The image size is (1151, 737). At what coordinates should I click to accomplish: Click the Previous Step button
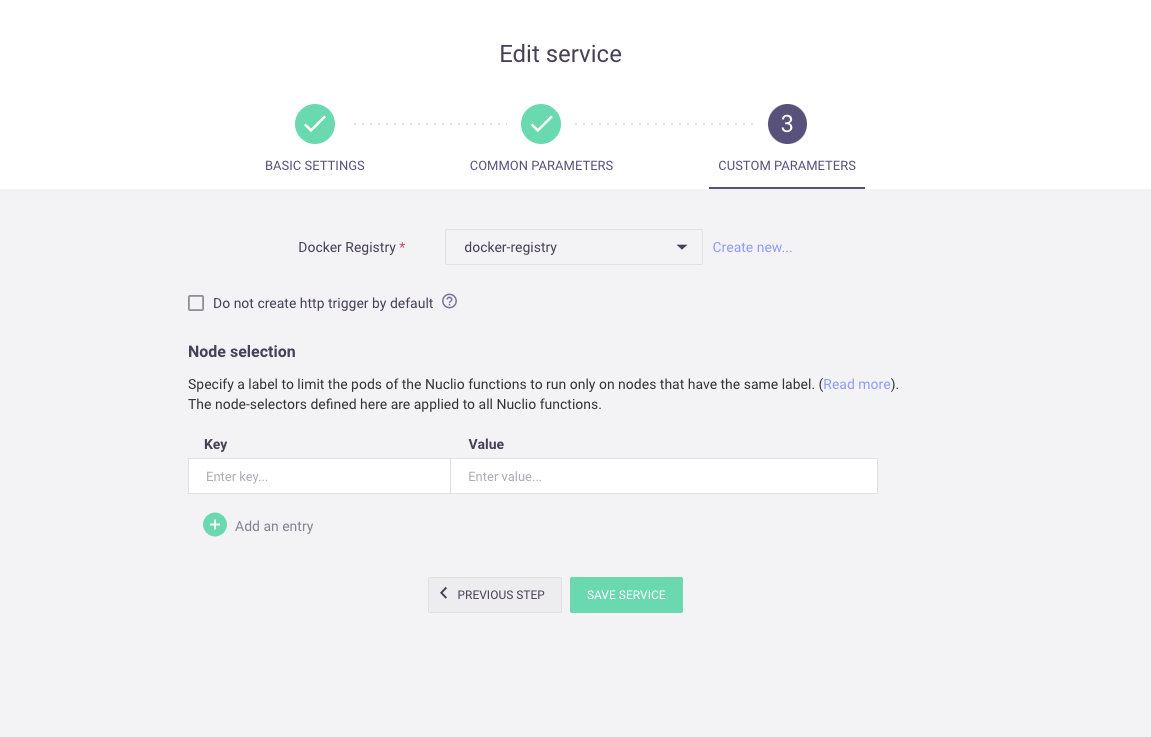coord(494,594)
